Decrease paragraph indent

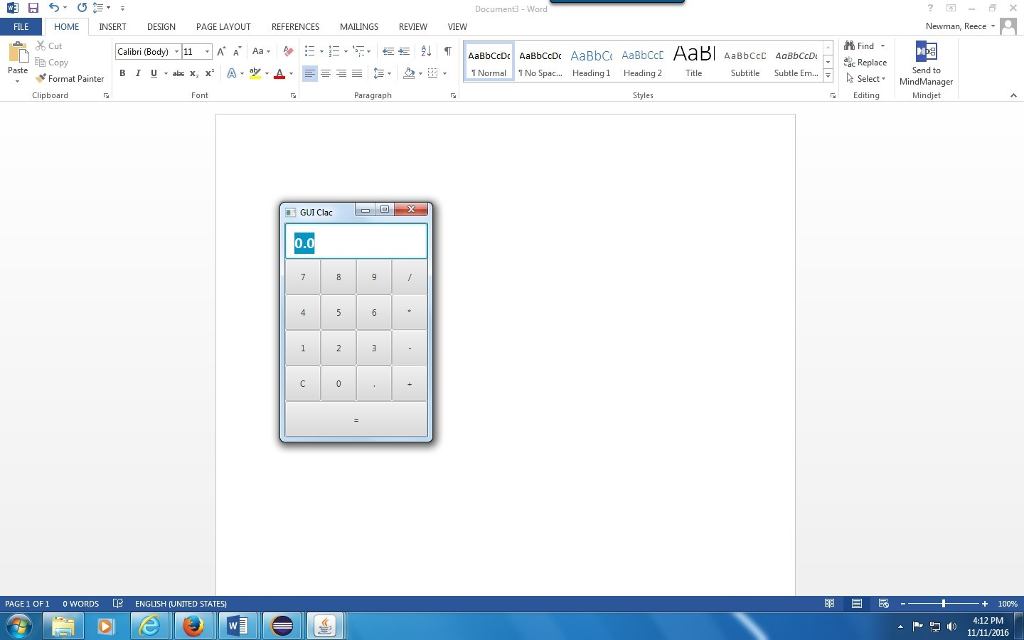(x=389, y=51)
